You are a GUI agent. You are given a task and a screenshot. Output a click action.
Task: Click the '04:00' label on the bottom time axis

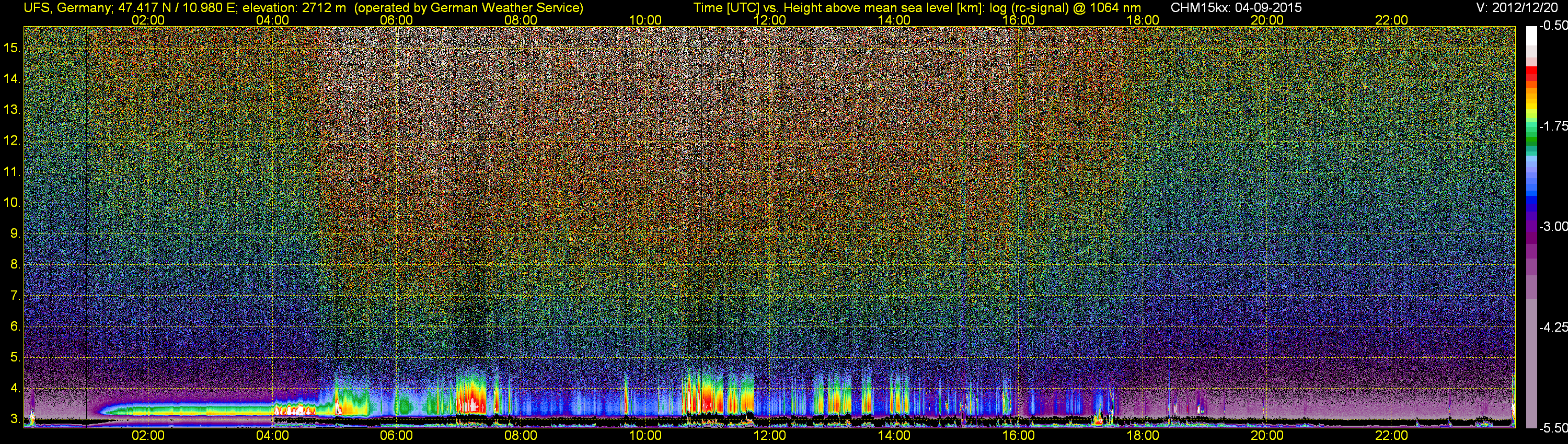coord(272,436)
